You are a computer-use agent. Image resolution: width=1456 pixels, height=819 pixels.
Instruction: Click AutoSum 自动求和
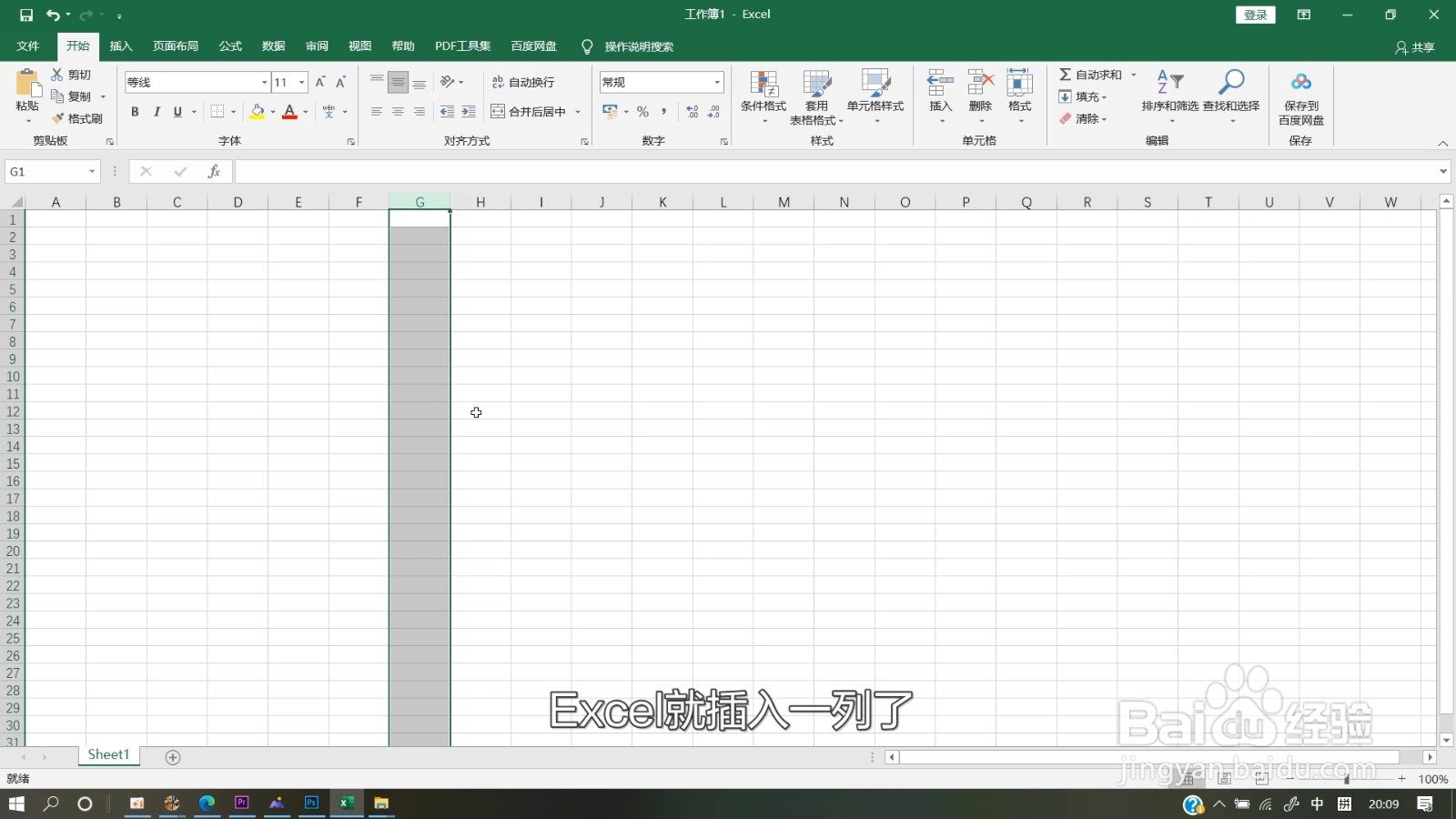click(x=1090, y=75)
